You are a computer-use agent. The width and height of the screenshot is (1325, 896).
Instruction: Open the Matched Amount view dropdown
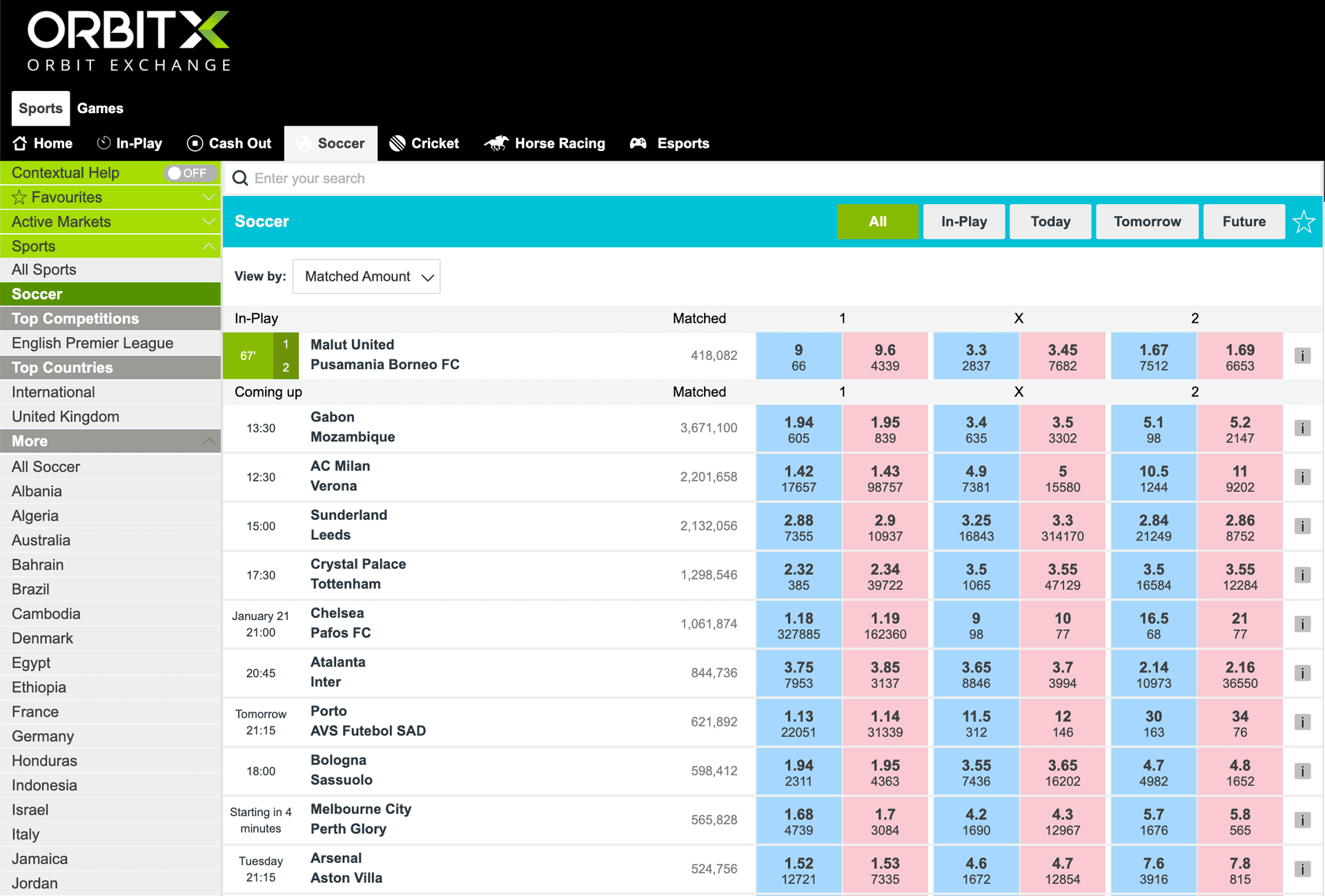(366, 277)
